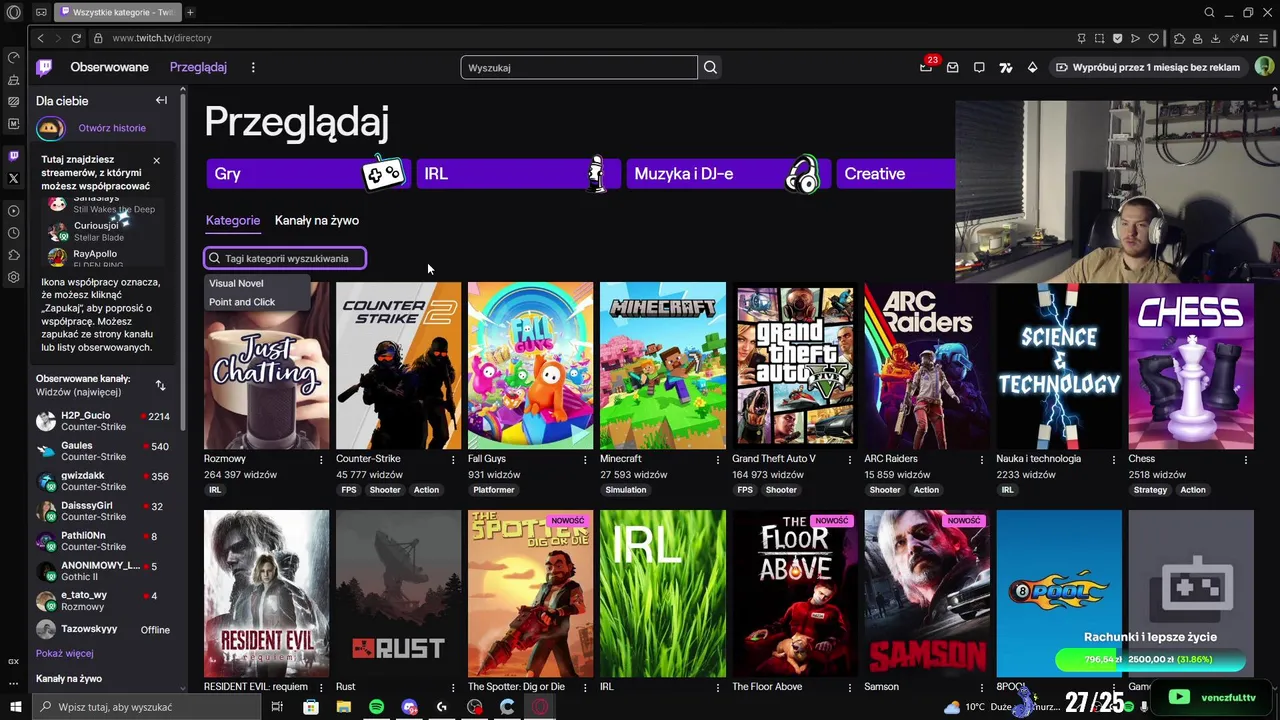
Task: Open Opera sidebar history clock icon
Action: [x=14, y=233]
